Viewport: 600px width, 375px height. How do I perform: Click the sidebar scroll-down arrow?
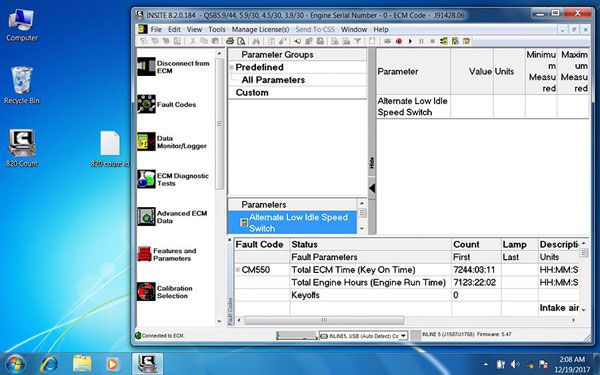pyautogui.click(x=219, y=321)
